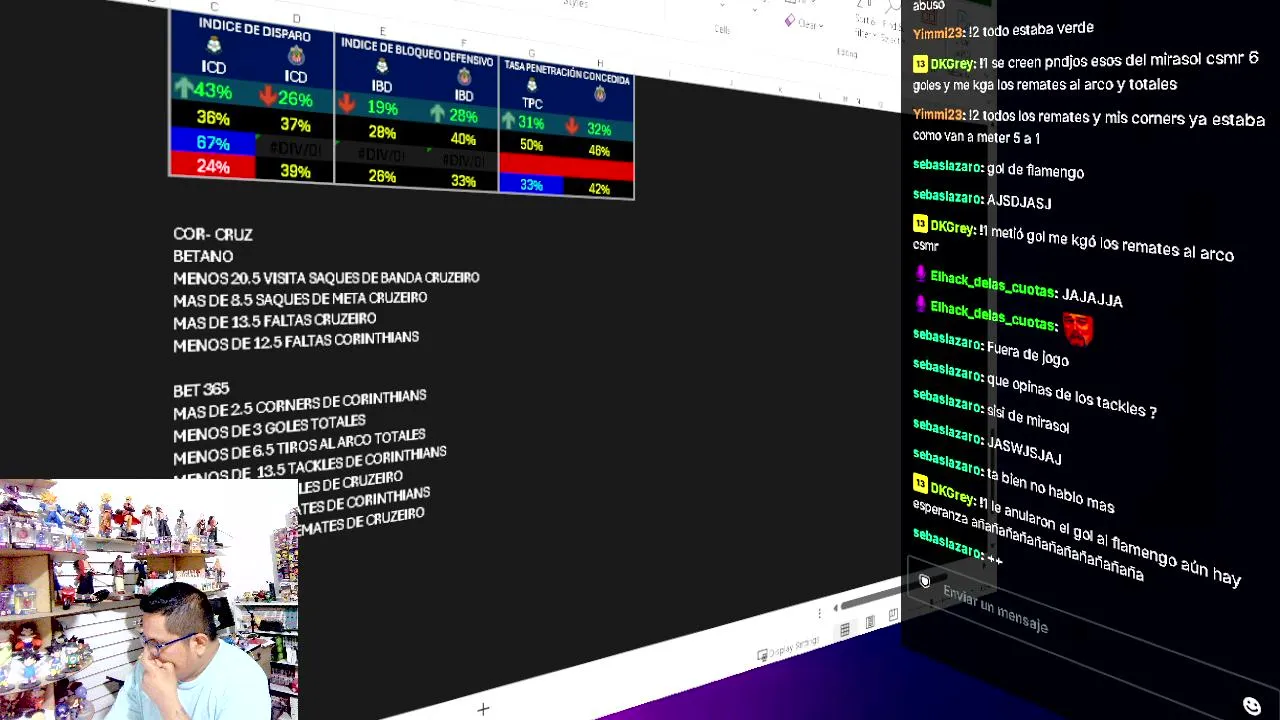This screenshot has width=1280, height=720.
Task: Click the green up arrow beside 43%
Action: pos(183,88)
